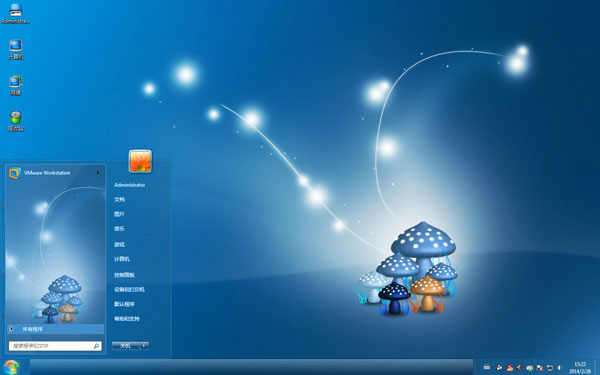Expand 所有程序 (All Programs) list
Screen dimensions: 600x375
[x=55, y=329]
